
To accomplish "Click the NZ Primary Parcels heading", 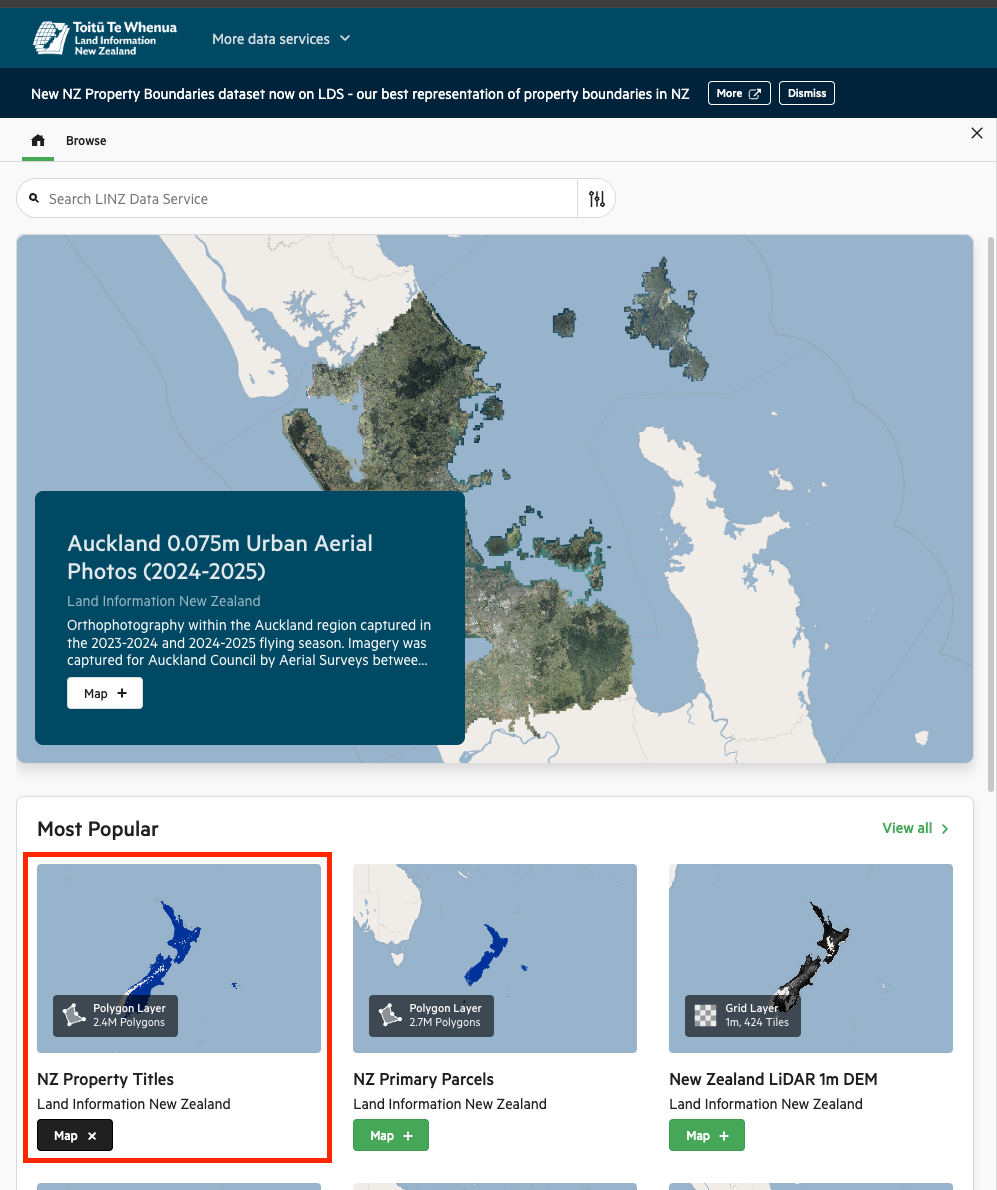I will (423, 1079).
